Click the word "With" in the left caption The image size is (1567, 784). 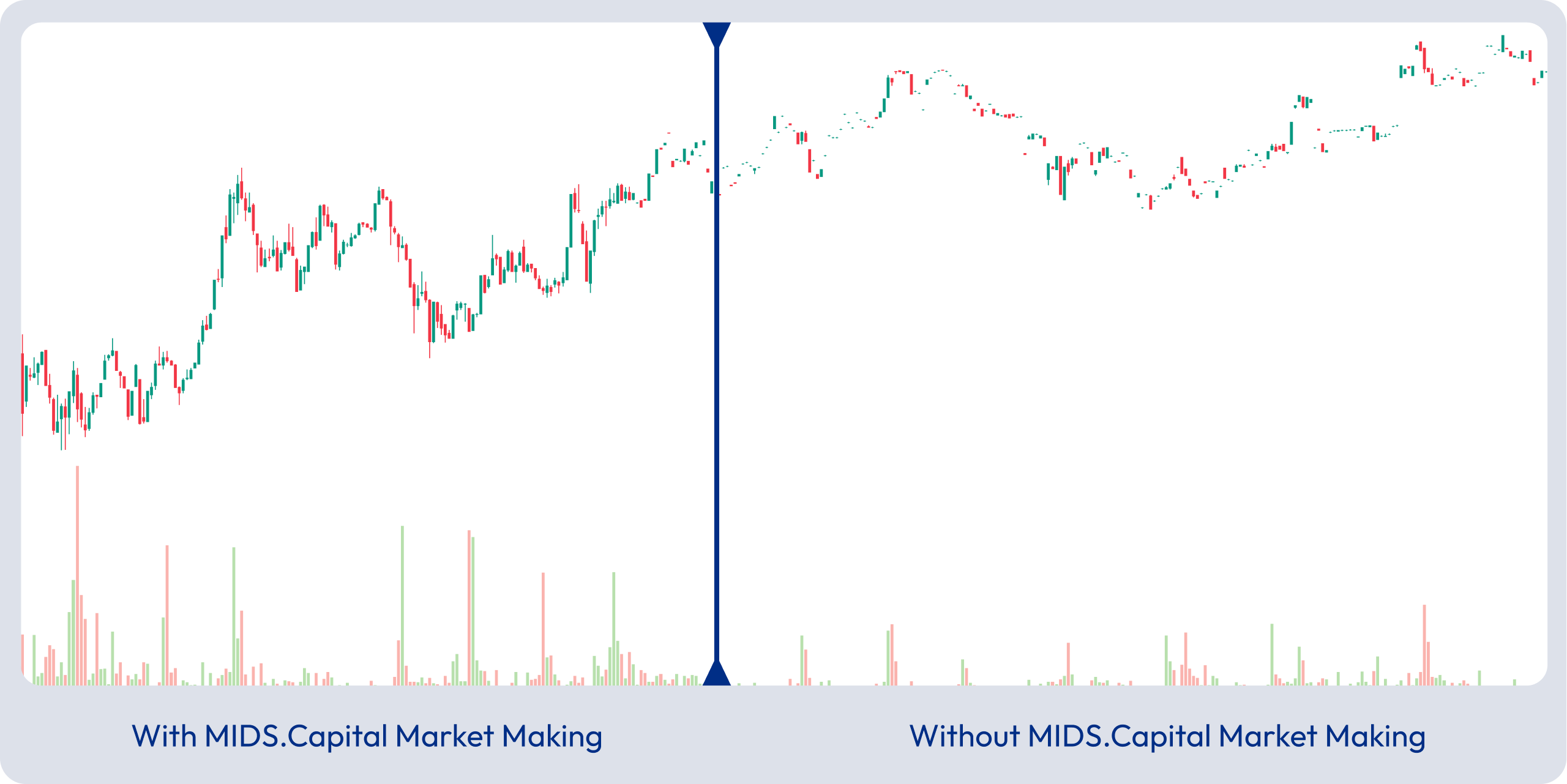[x=163, y=736]
